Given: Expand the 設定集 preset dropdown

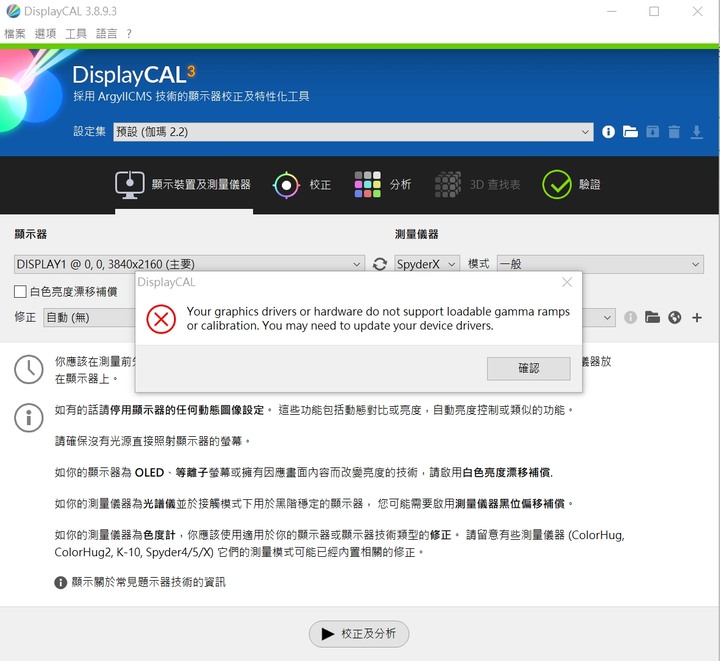Looking at the screenshot, I should pyautogui.click(x=353, y=132).
